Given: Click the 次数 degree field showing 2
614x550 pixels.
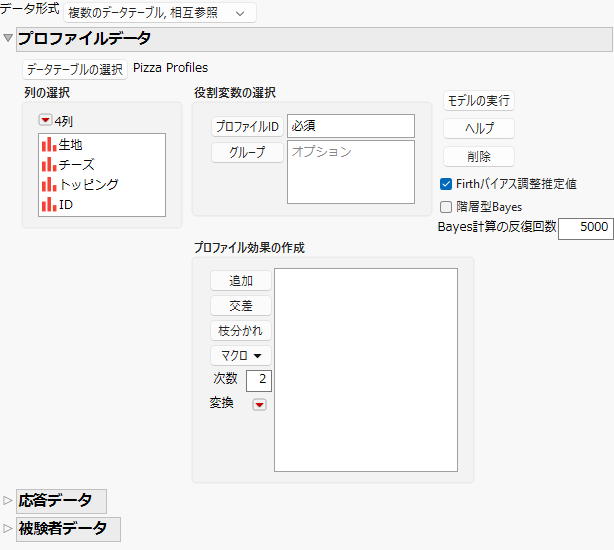Looking at the screenshot, I should point(259,380).
